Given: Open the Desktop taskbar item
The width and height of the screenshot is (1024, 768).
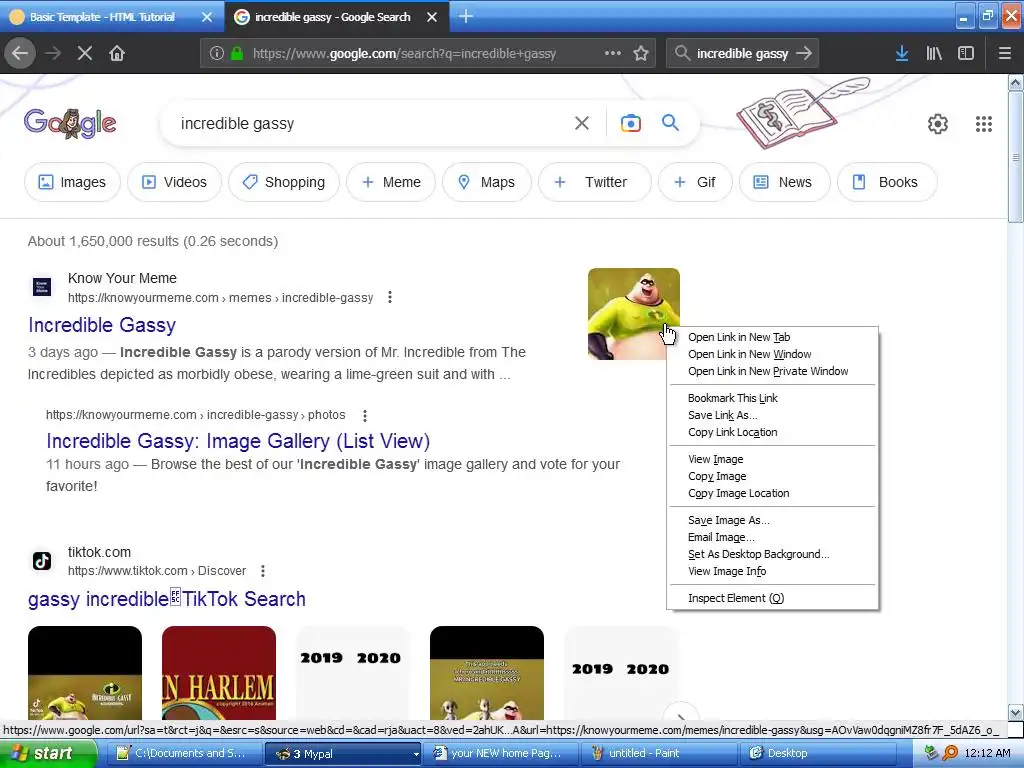Looking at the screenshot, I should [x=818, y=753].
